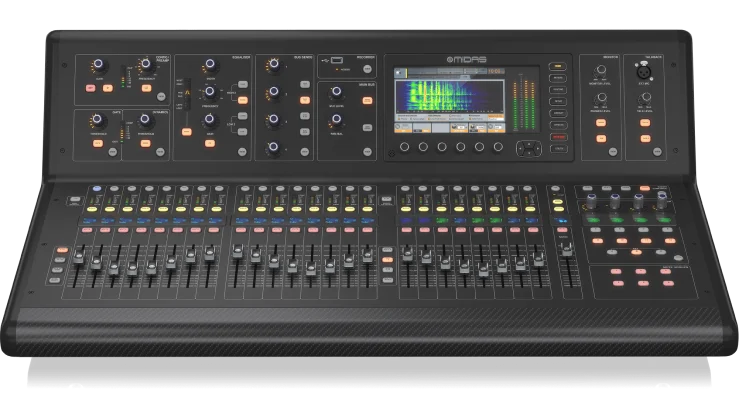Image resolution: width=739 pixels, height=400 pixels.
Task: Select the lit top layer button left of faders
Action: tap(61, 250)
